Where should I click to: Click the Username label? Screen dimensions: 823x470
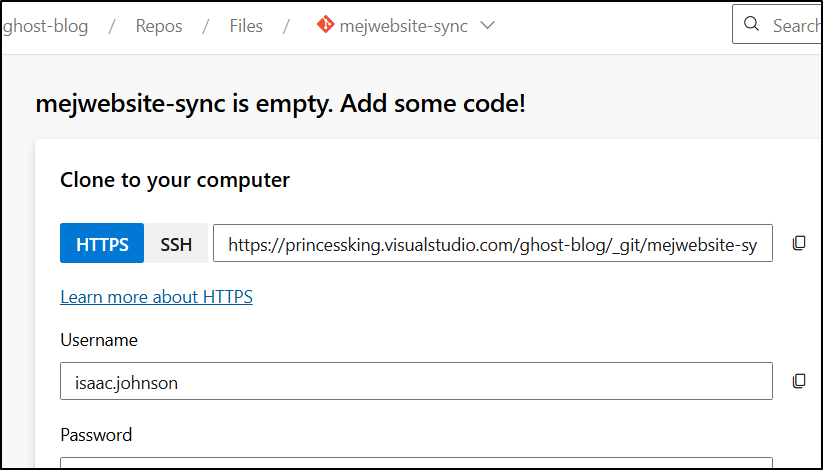[99, 340]
